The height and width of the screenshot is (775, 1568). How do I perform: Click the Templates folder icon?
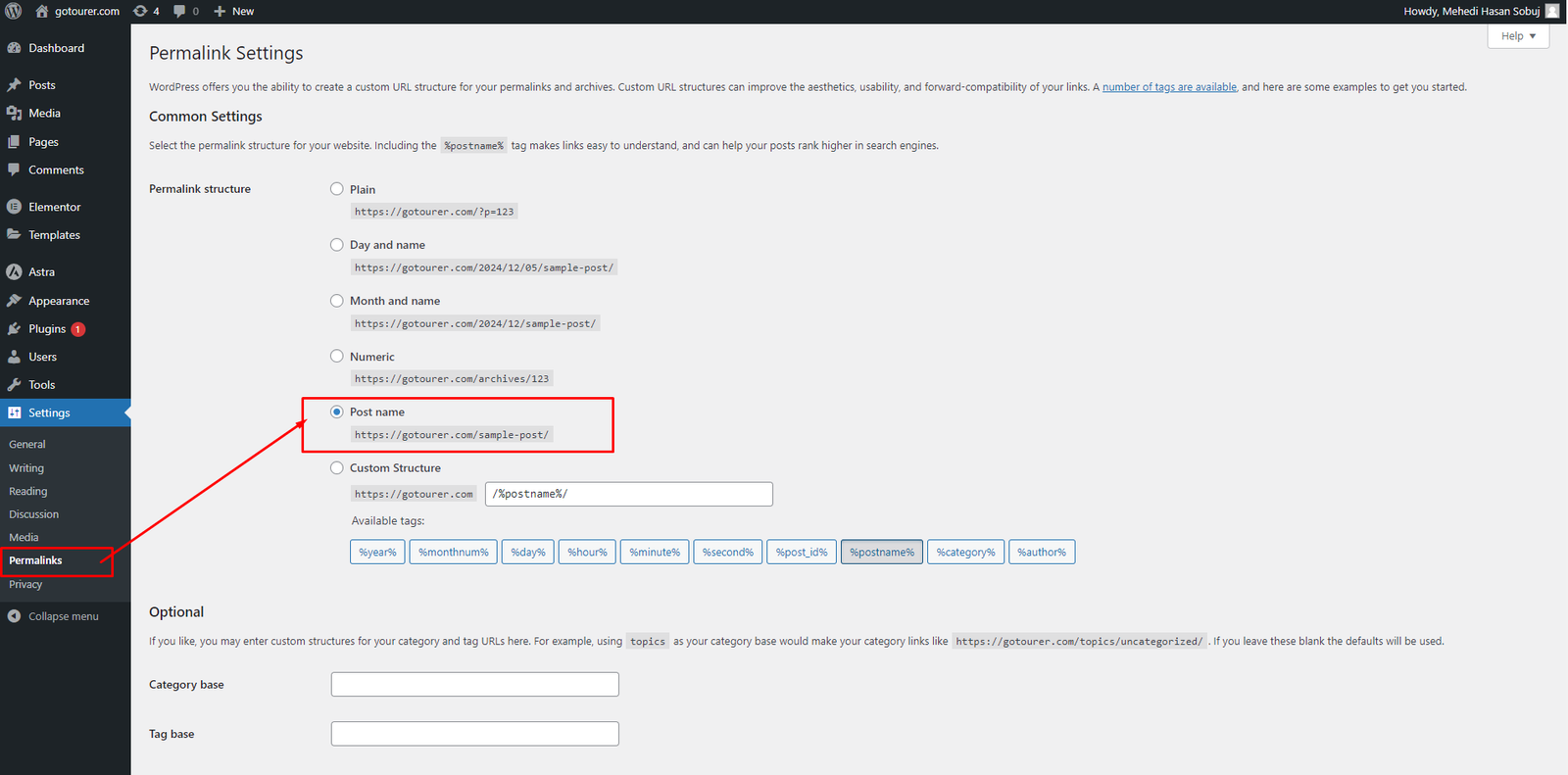point(14,235)
